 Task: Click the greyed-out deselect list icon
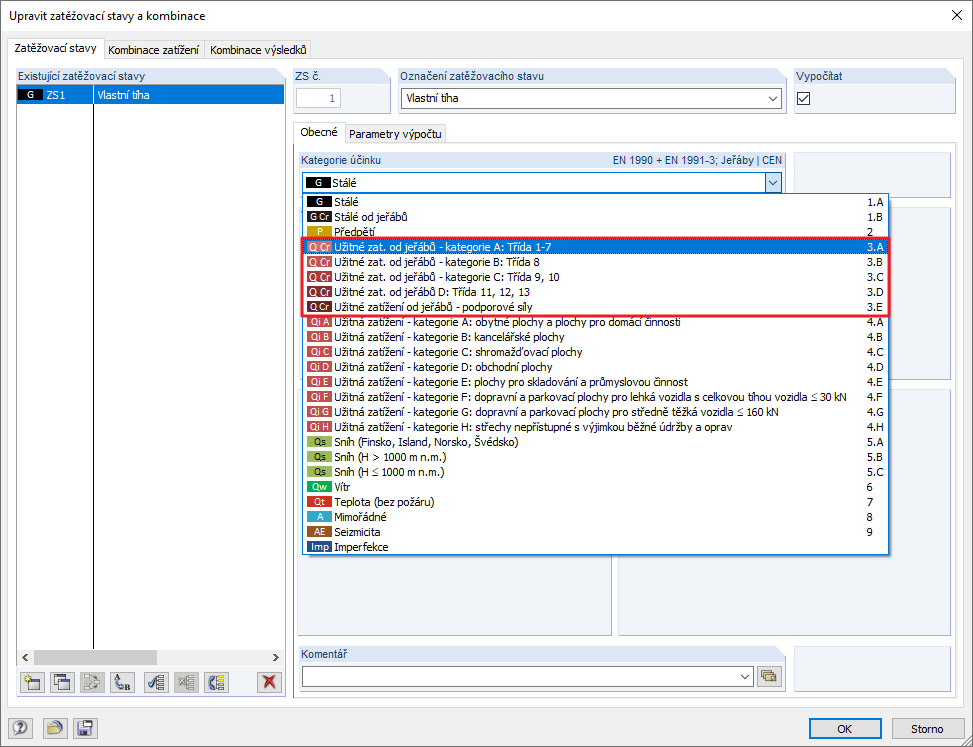(186, 682)
